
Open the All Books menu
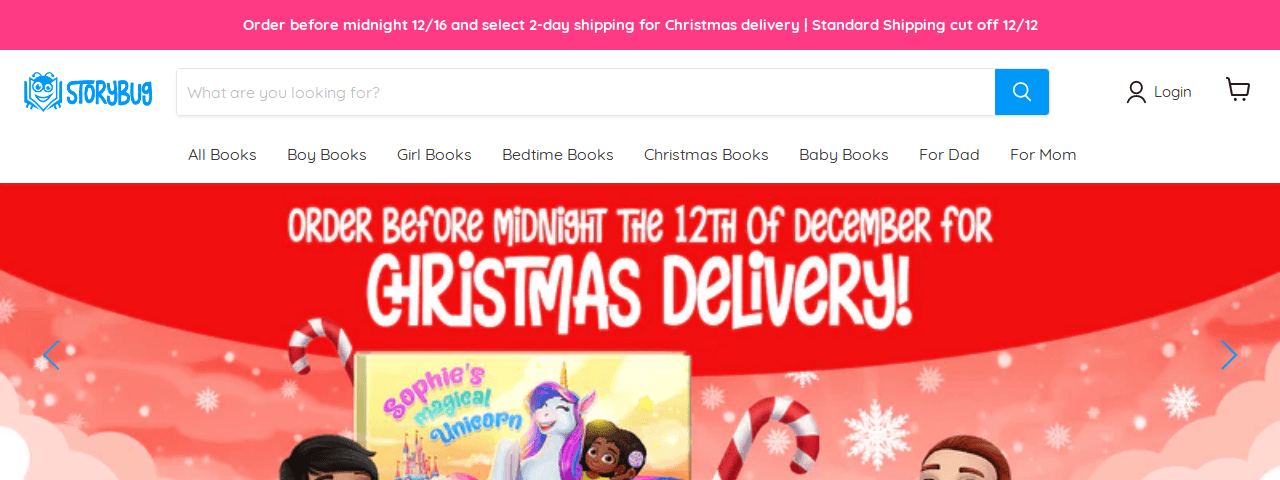(x=222, y=155)
